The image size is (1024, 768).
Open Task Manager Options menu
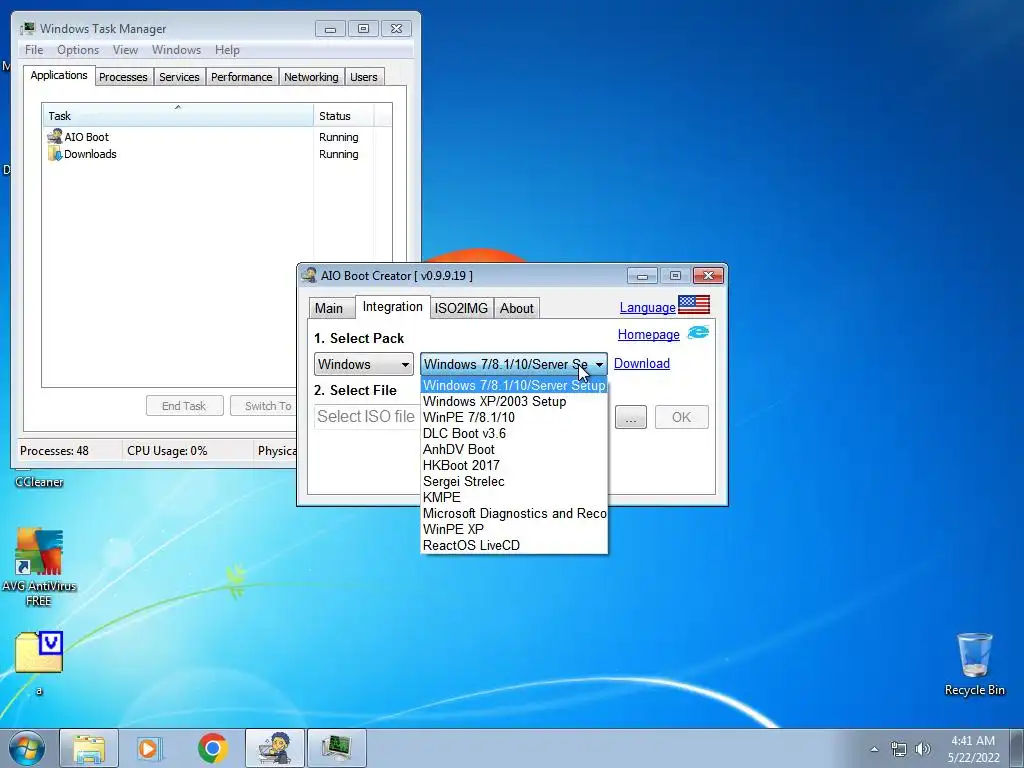coord(78,50)
